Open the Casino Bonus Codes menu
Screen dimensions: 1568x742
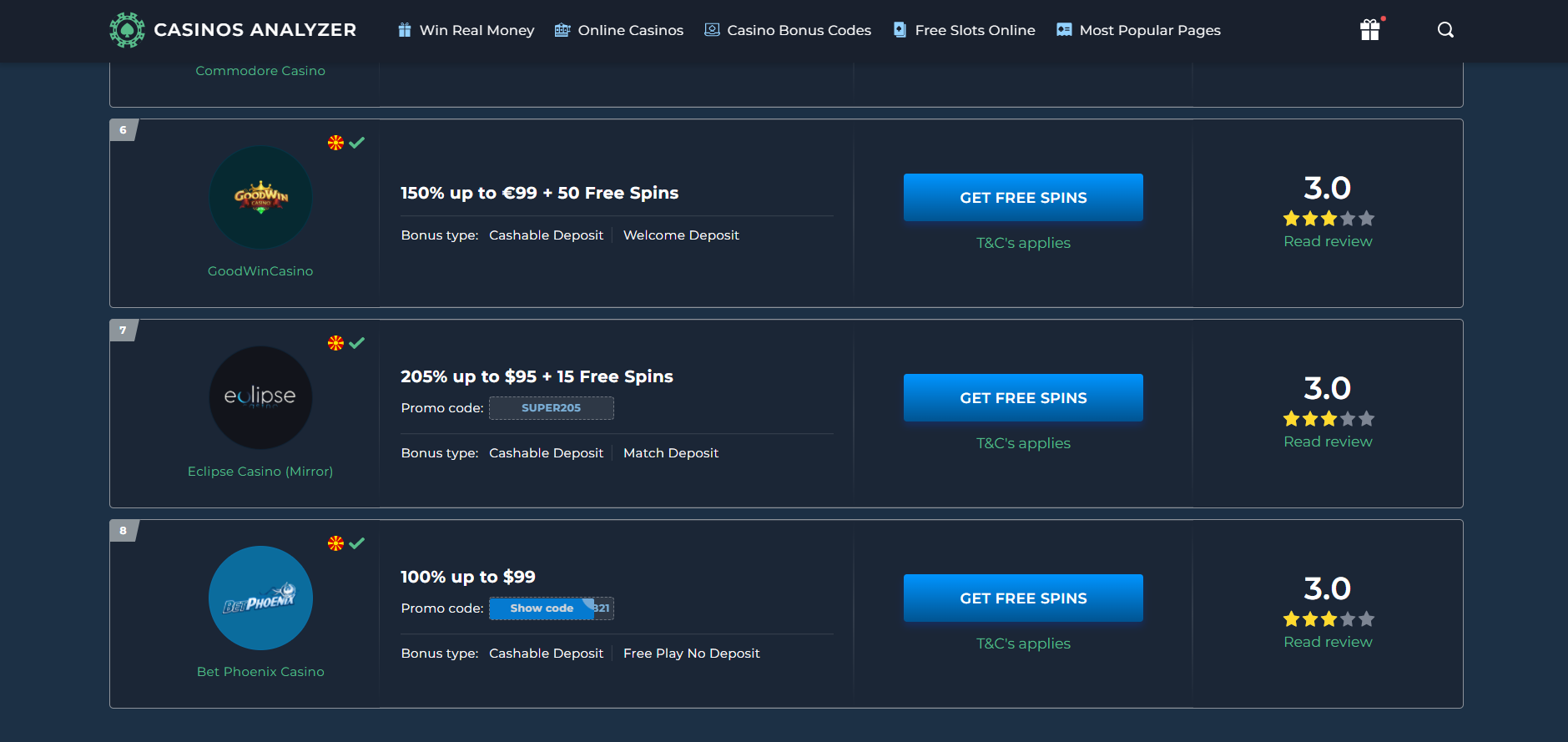pos(788,30)
